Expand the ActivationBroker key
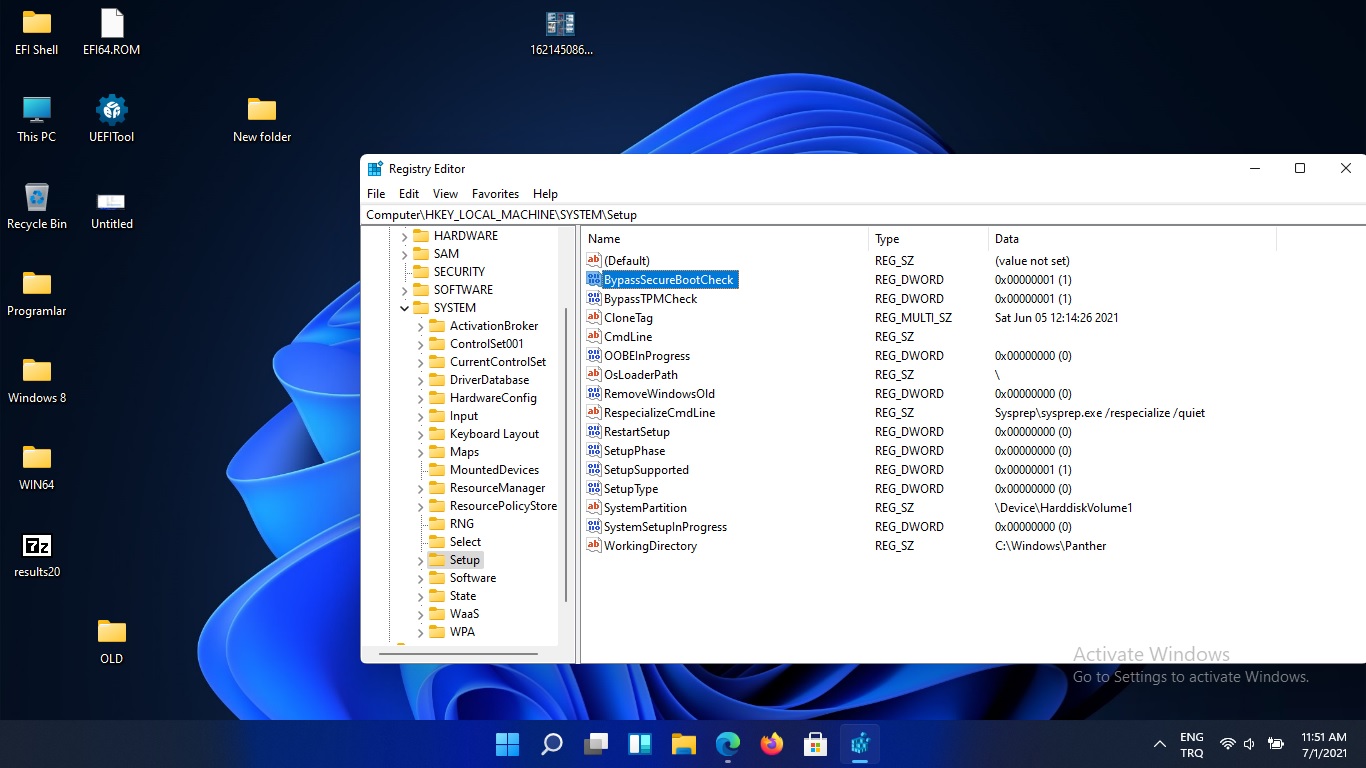1366x768 pixels. tap(421, 326)
